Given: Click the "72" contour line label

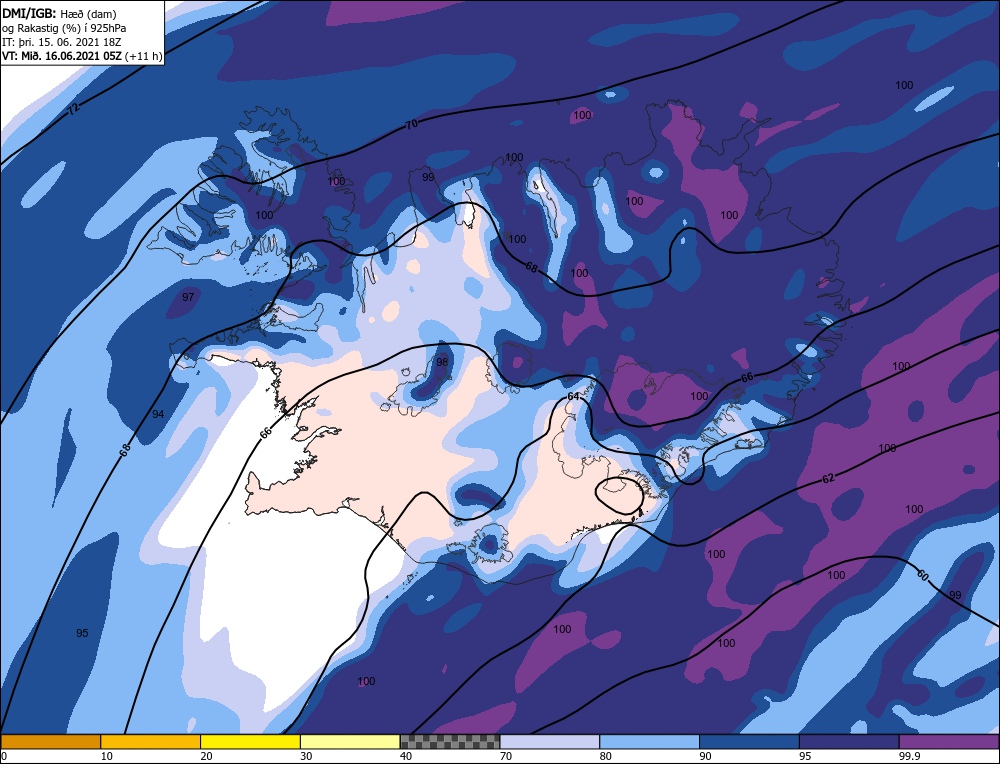Looking at the screenshot, I should click(74, 109).
